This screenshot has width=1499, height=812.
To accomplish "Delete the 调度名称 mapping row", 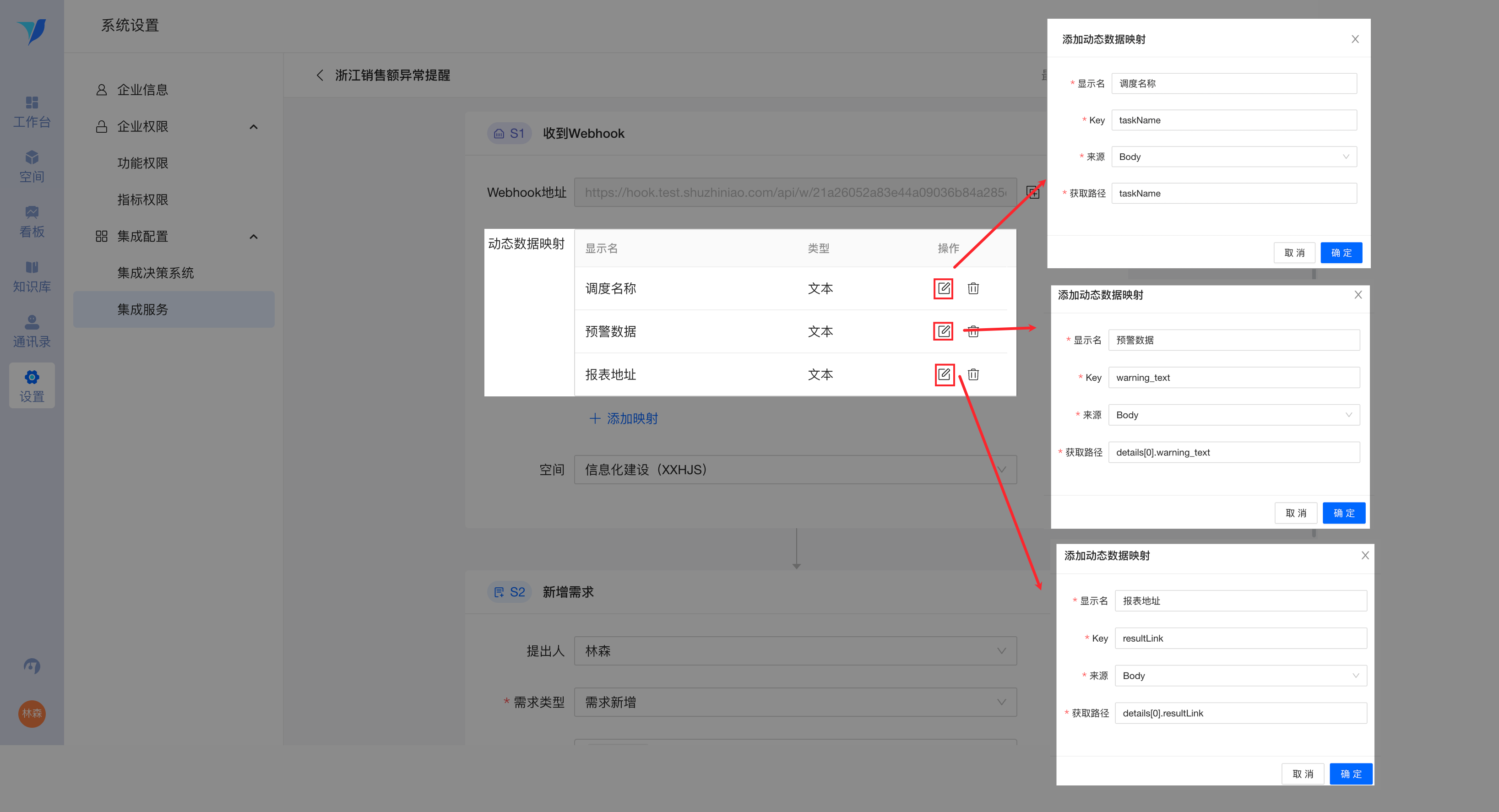I will 973,288.
